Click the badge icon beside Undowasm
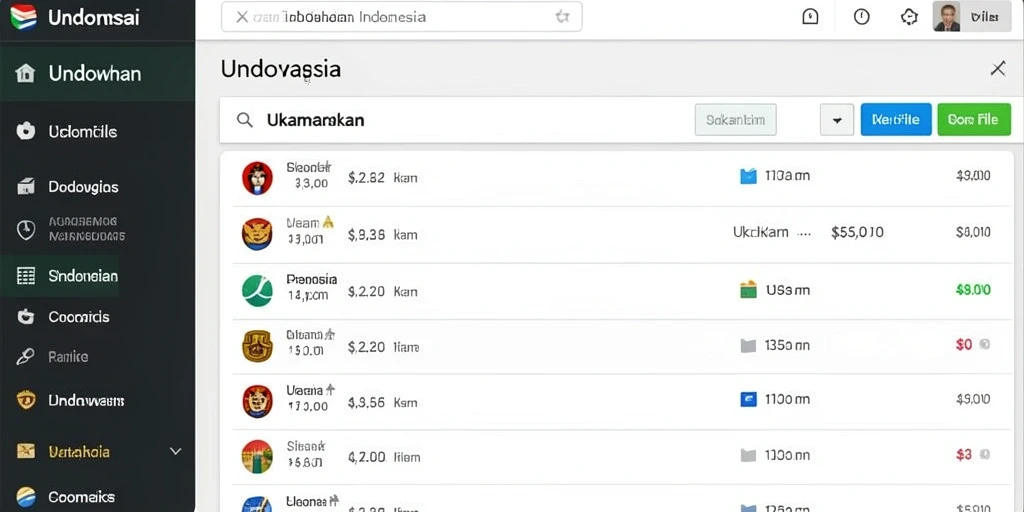 click(x=25, y=400)
